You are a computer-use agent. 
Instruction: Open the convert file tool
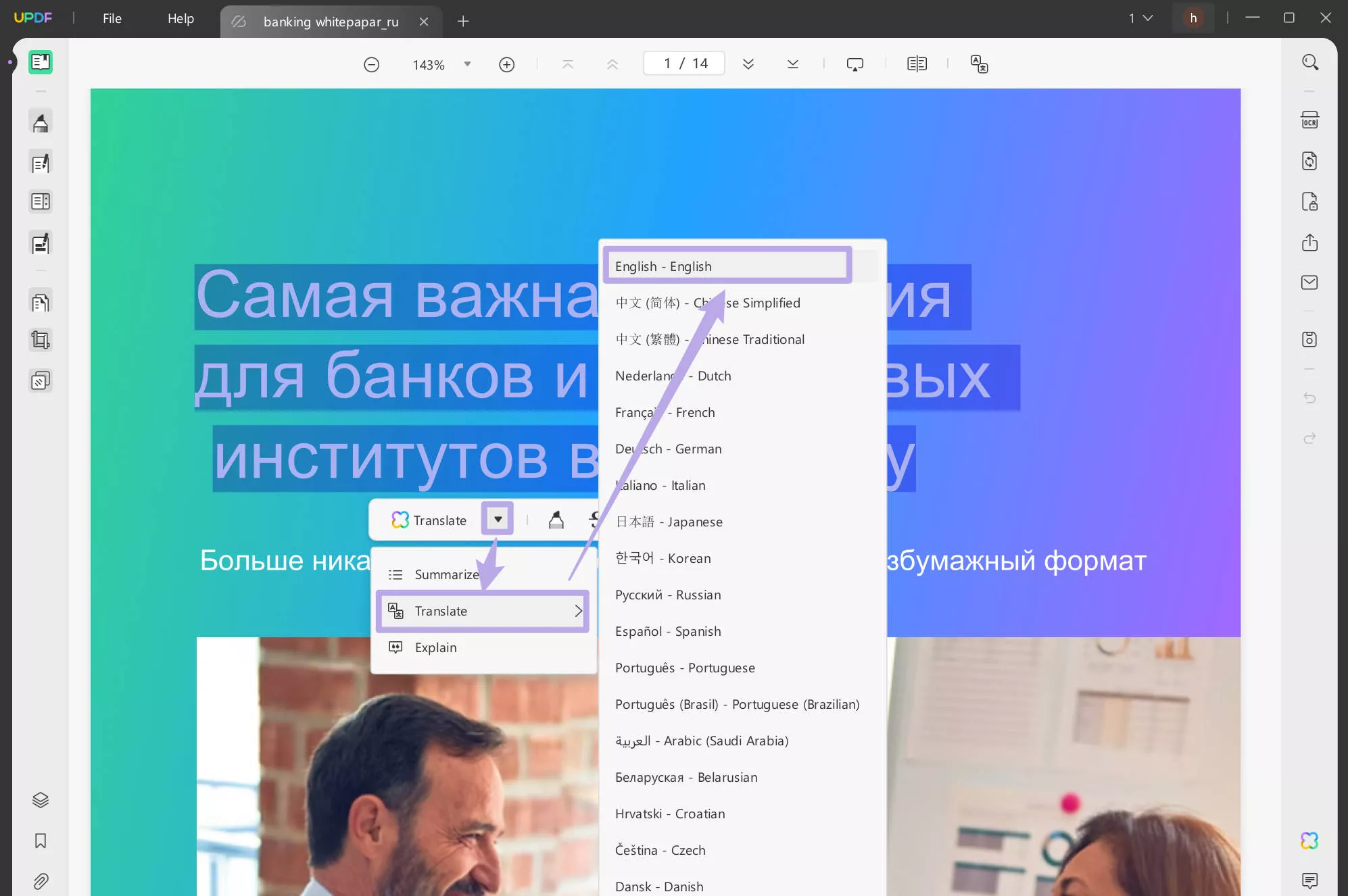(x=1310, y=161)
